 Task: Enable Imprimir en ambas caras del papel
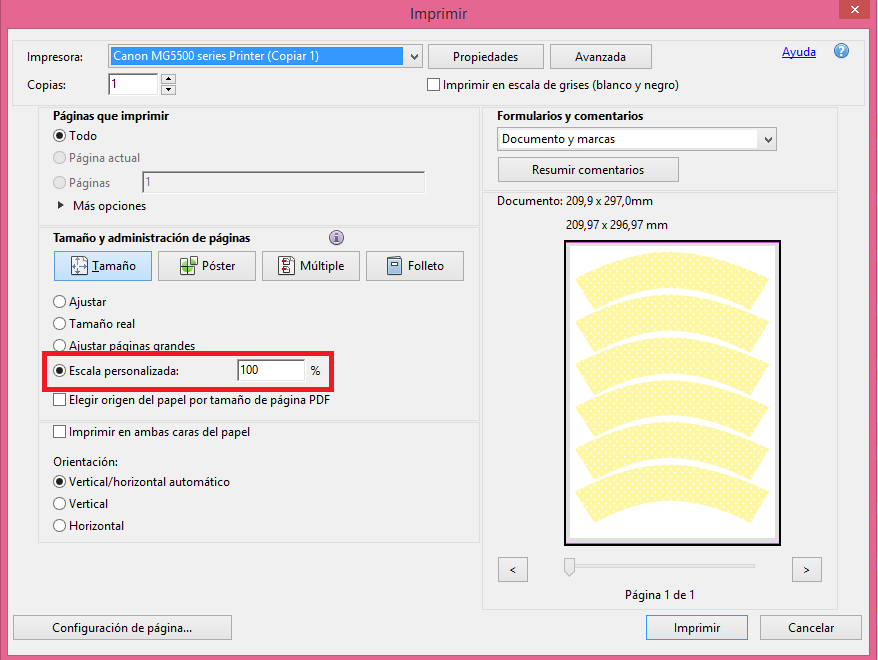[x=59, y=432]
